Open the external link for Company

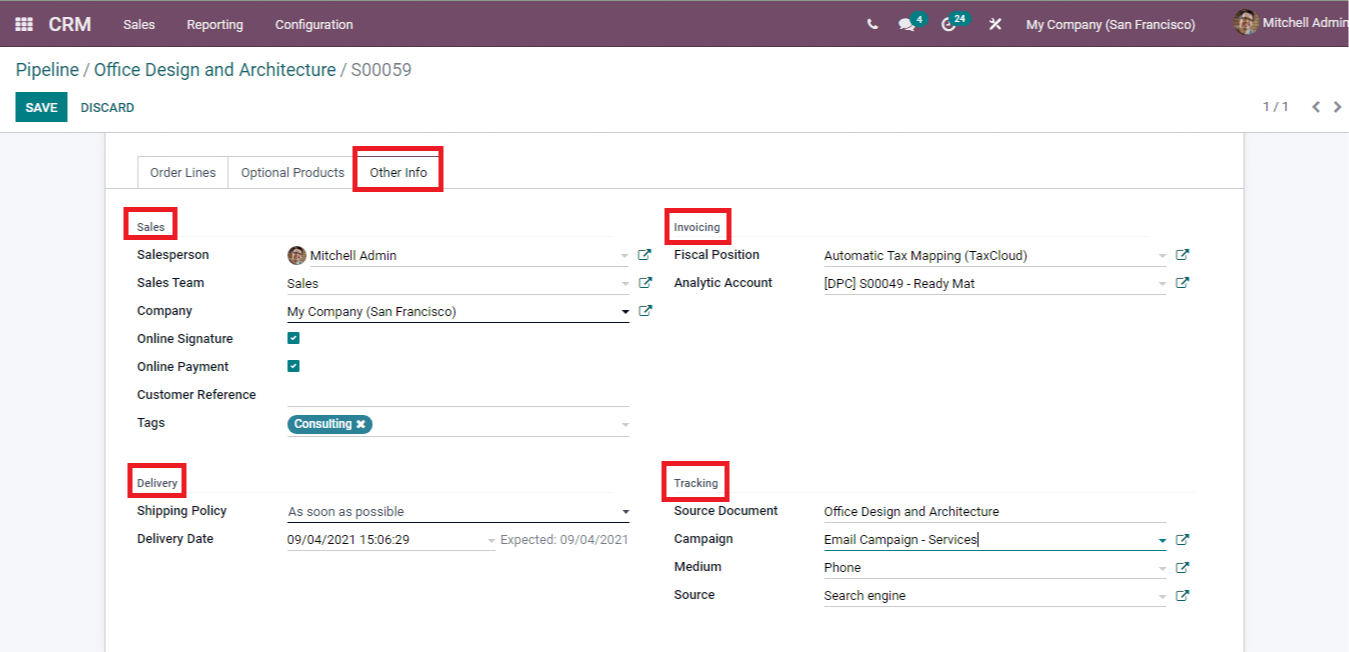click(645, 311)
